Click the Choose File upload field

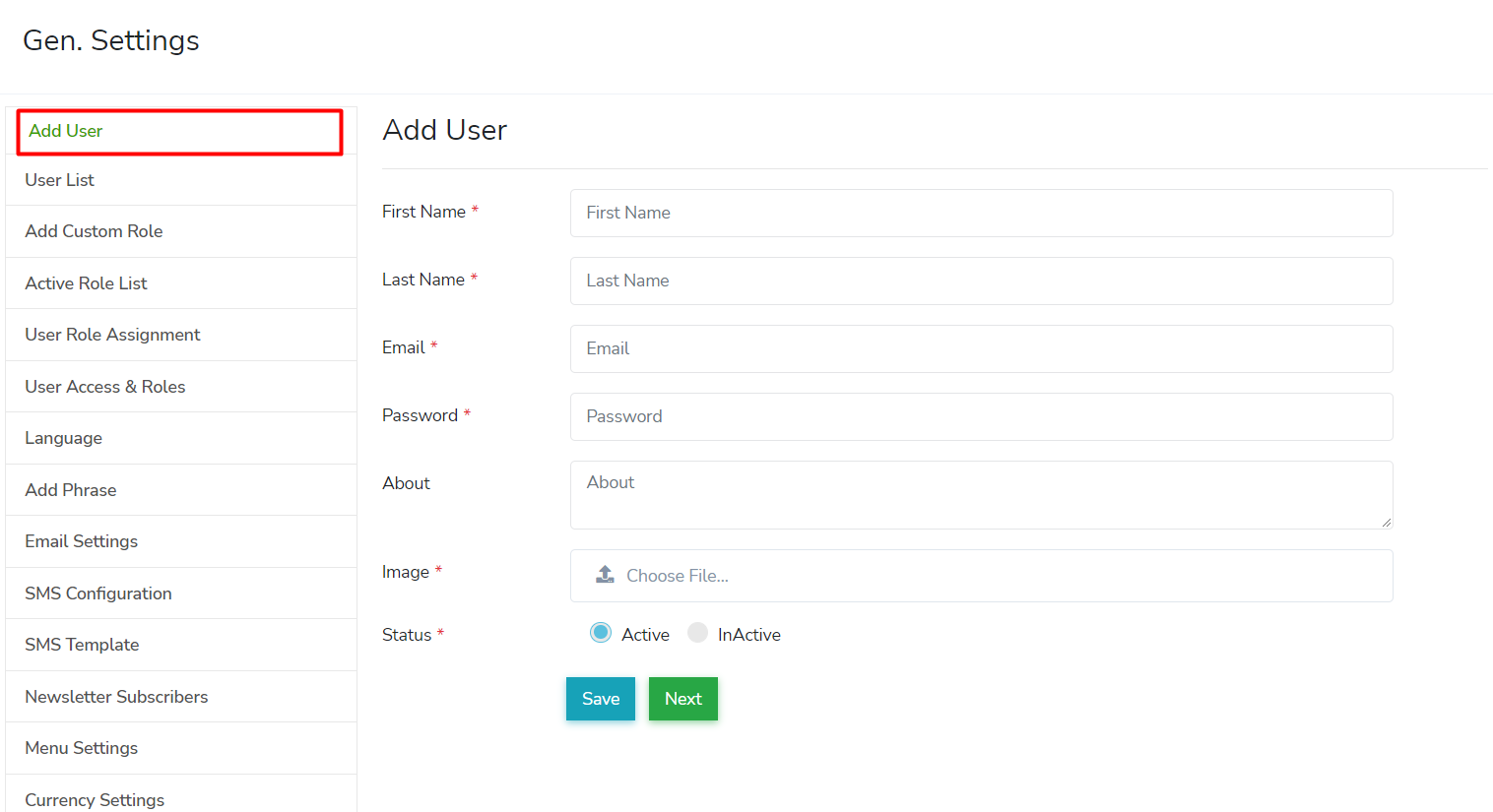click(981, 576)
